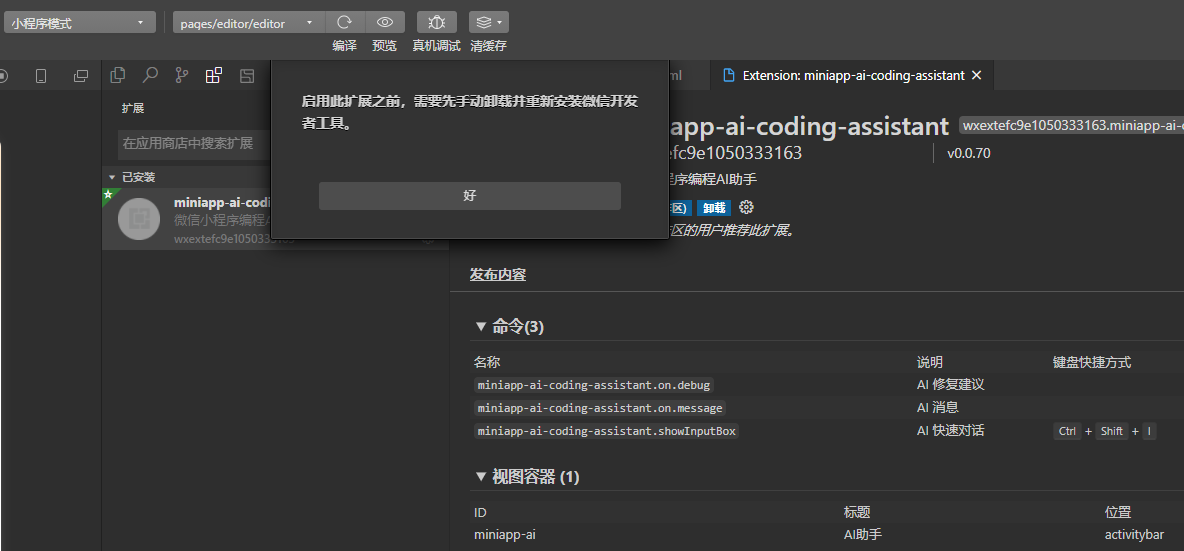Click the 标题 column header
Screen dimensions: 1184x551
pos(857,513)
